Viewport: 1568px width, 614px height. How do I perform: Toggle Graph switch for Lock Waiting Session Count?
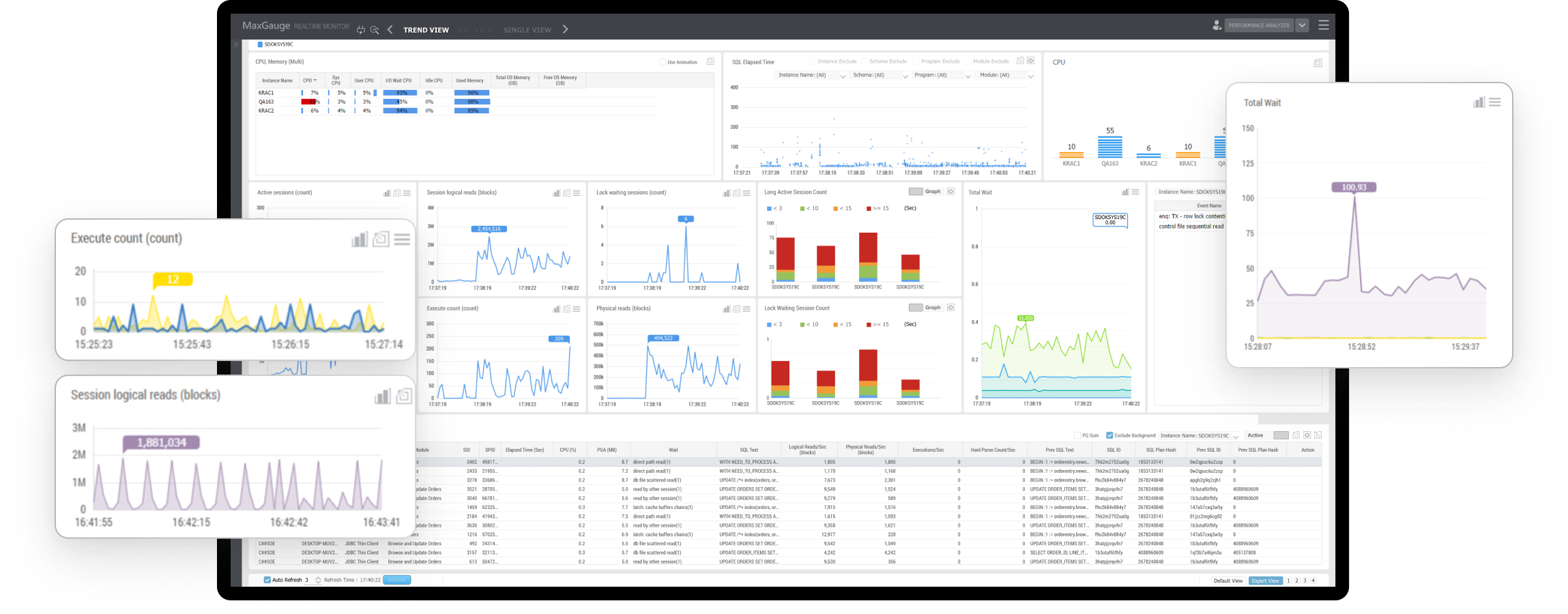916,308
